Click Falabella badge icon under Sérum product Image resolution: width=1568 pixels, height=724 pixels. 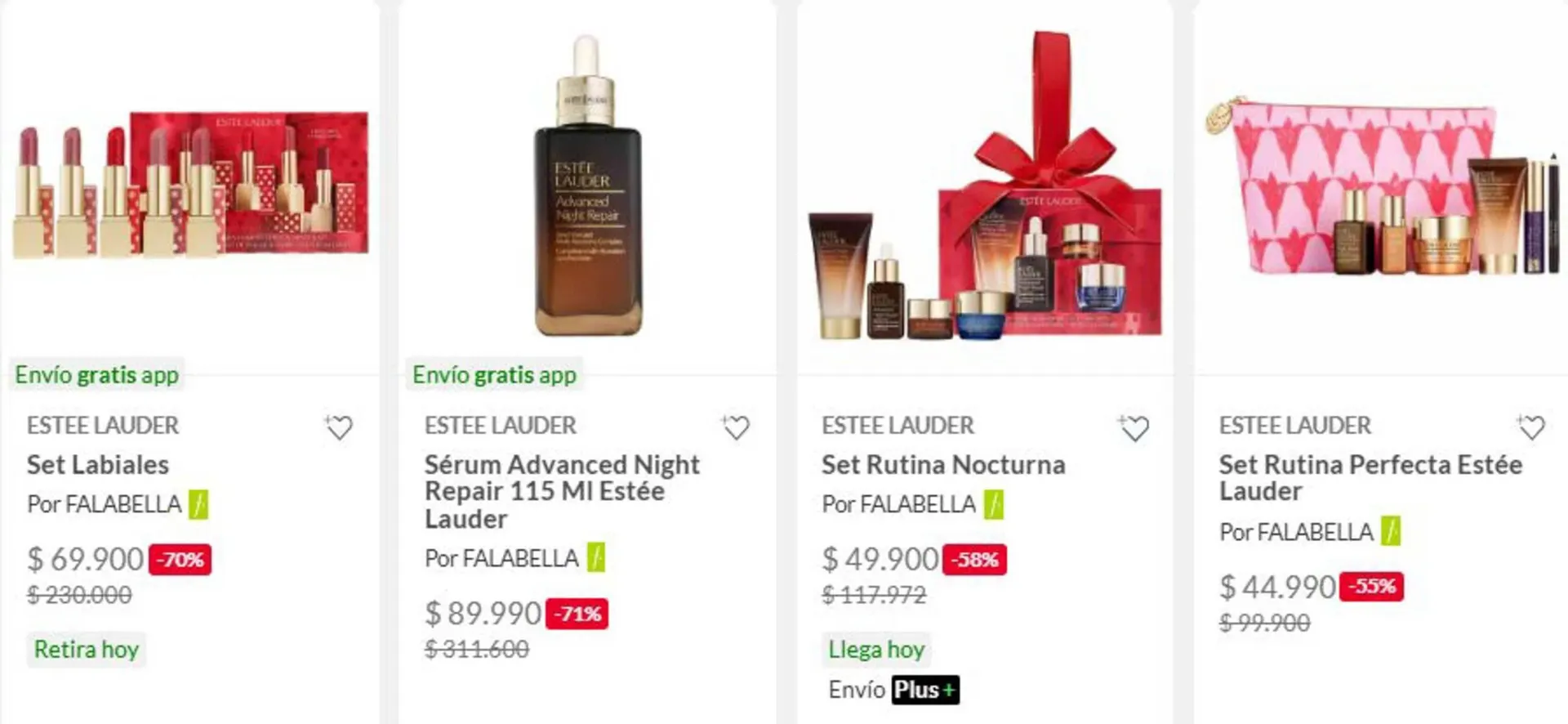[x=596, y=558]
